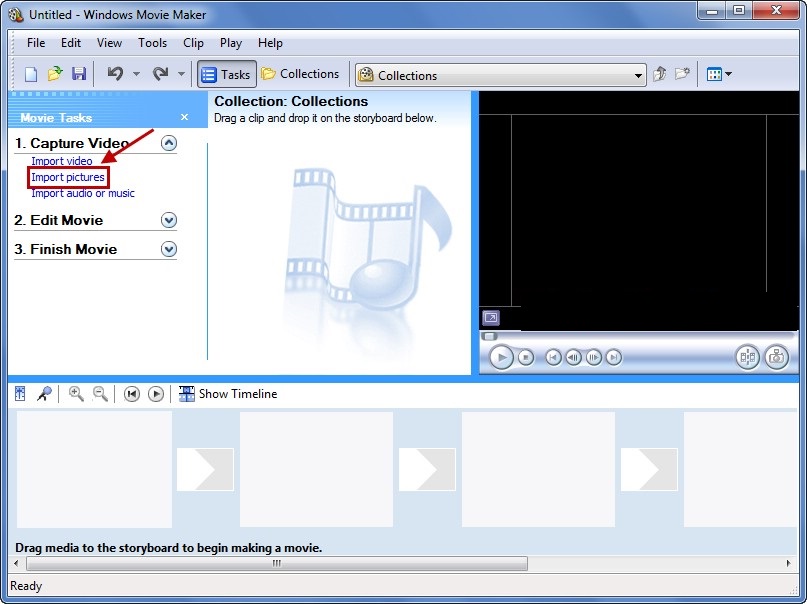807x604 pixels.
Task: Toggle the Tasks pane button
Action: 226,75
